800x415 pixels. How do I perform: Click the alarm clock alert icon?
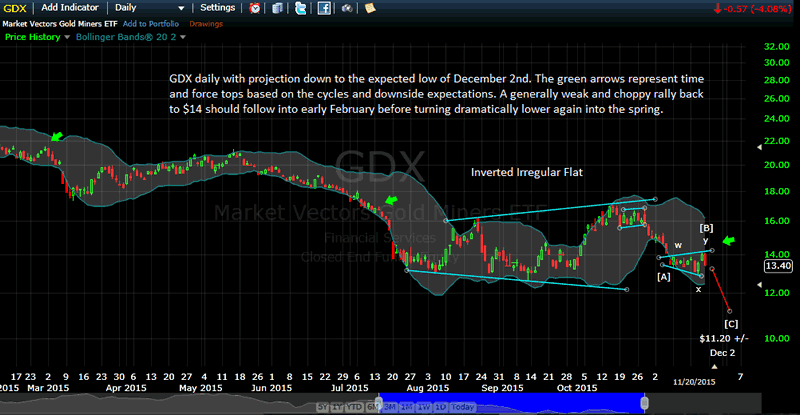254,8
